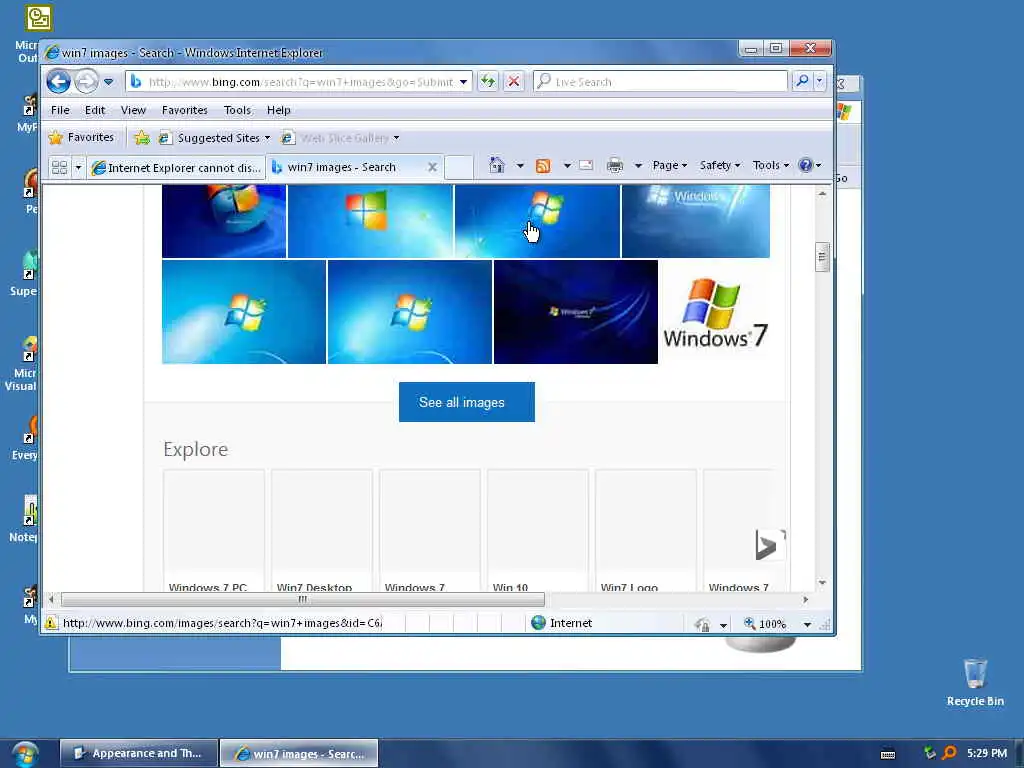Expand the tab list dropdown arrow
1024x768 pixels.
(78, 167)
